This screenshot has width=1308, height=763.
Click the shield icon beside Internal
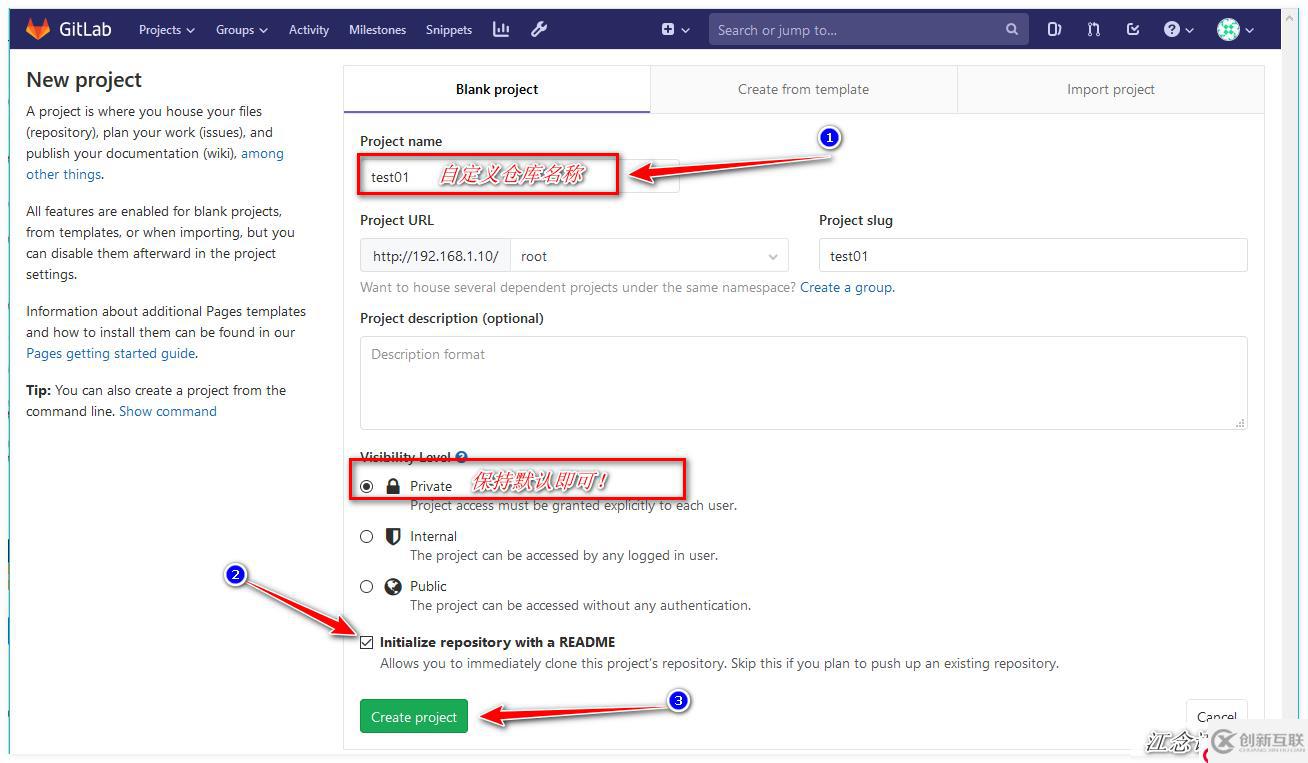click(393, 536)
